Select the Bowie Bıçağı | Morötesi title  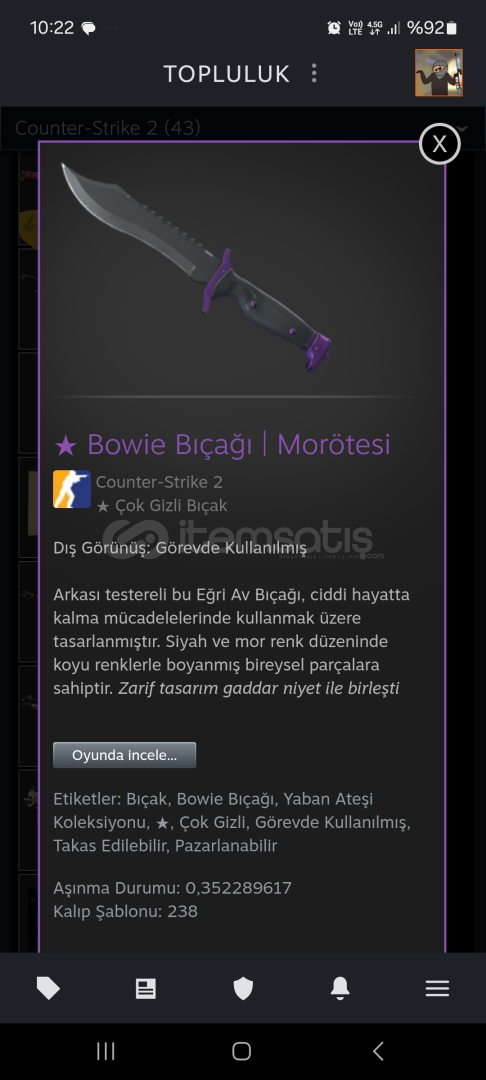[x=222, y=444]
